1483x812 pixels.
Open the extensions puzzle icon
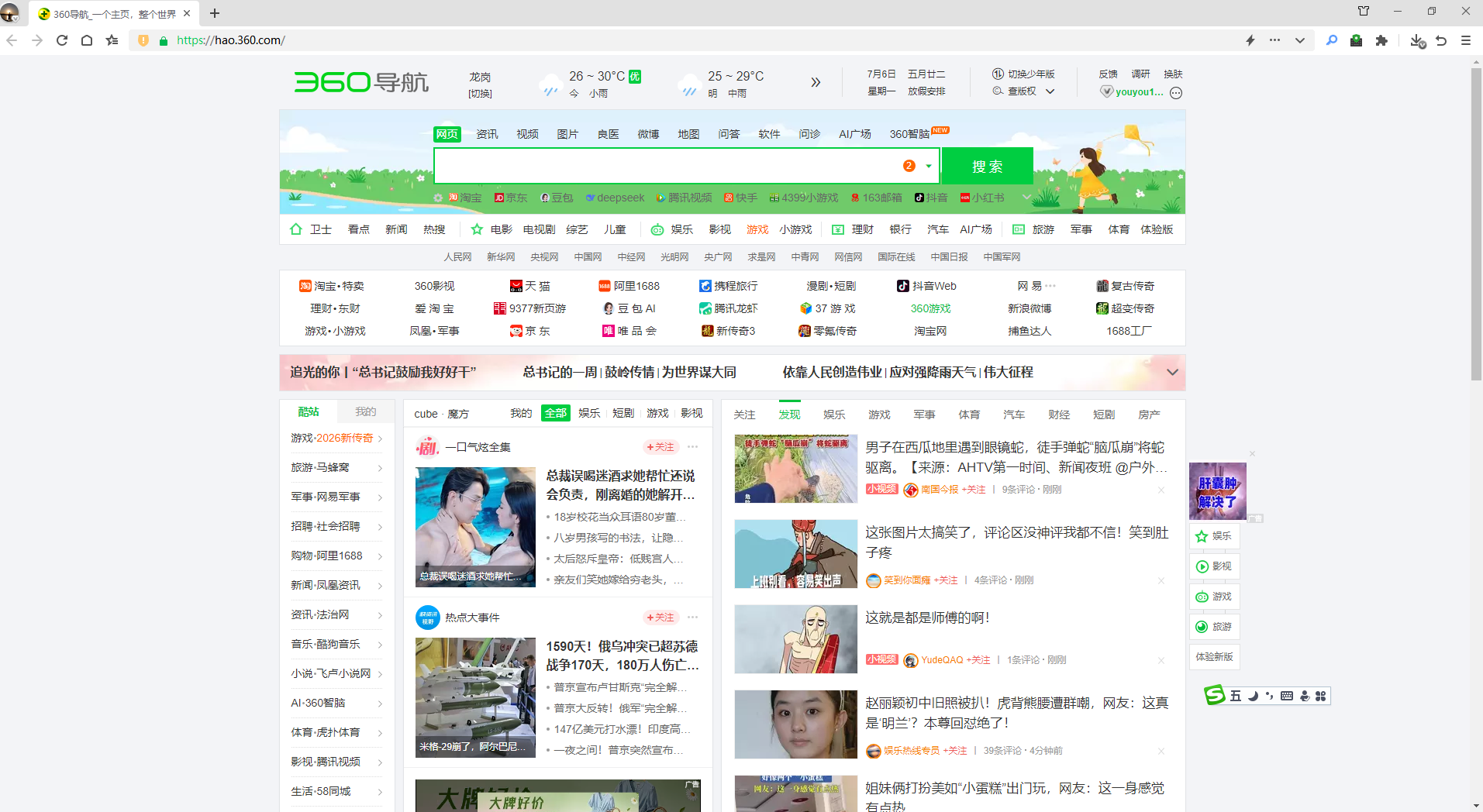[1381, 40]
